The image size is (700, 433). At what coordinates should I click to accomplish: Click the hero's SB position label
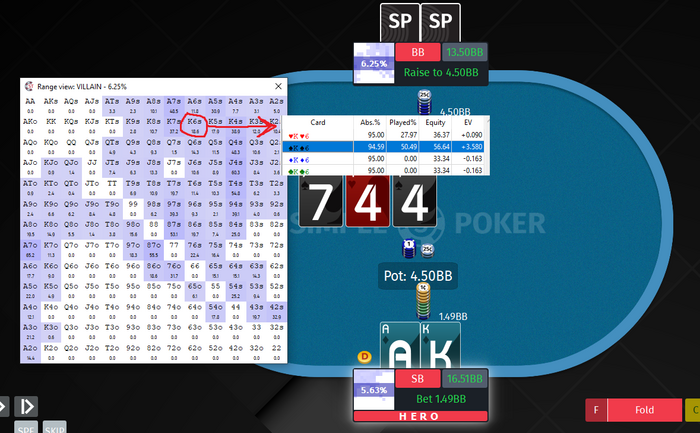pyautogui.click(x=417, y=379)
